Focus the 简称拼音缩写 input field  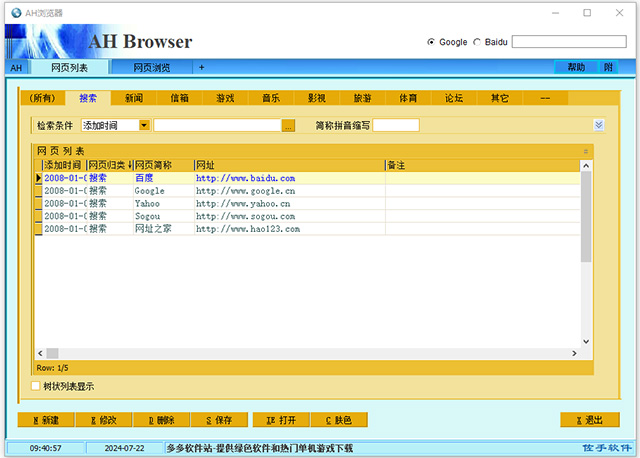(396, 125)
